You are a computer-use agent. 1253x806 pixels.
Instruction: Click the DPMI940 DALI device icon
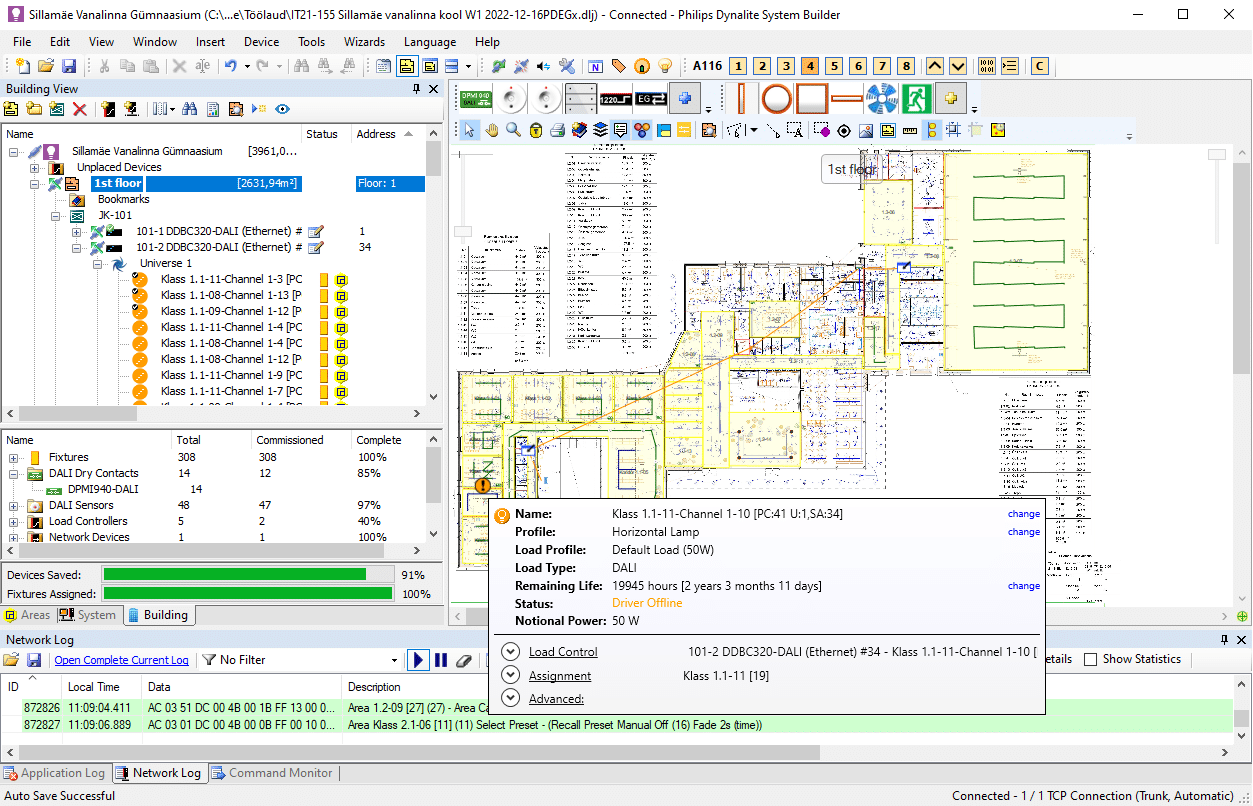[476, 98]
